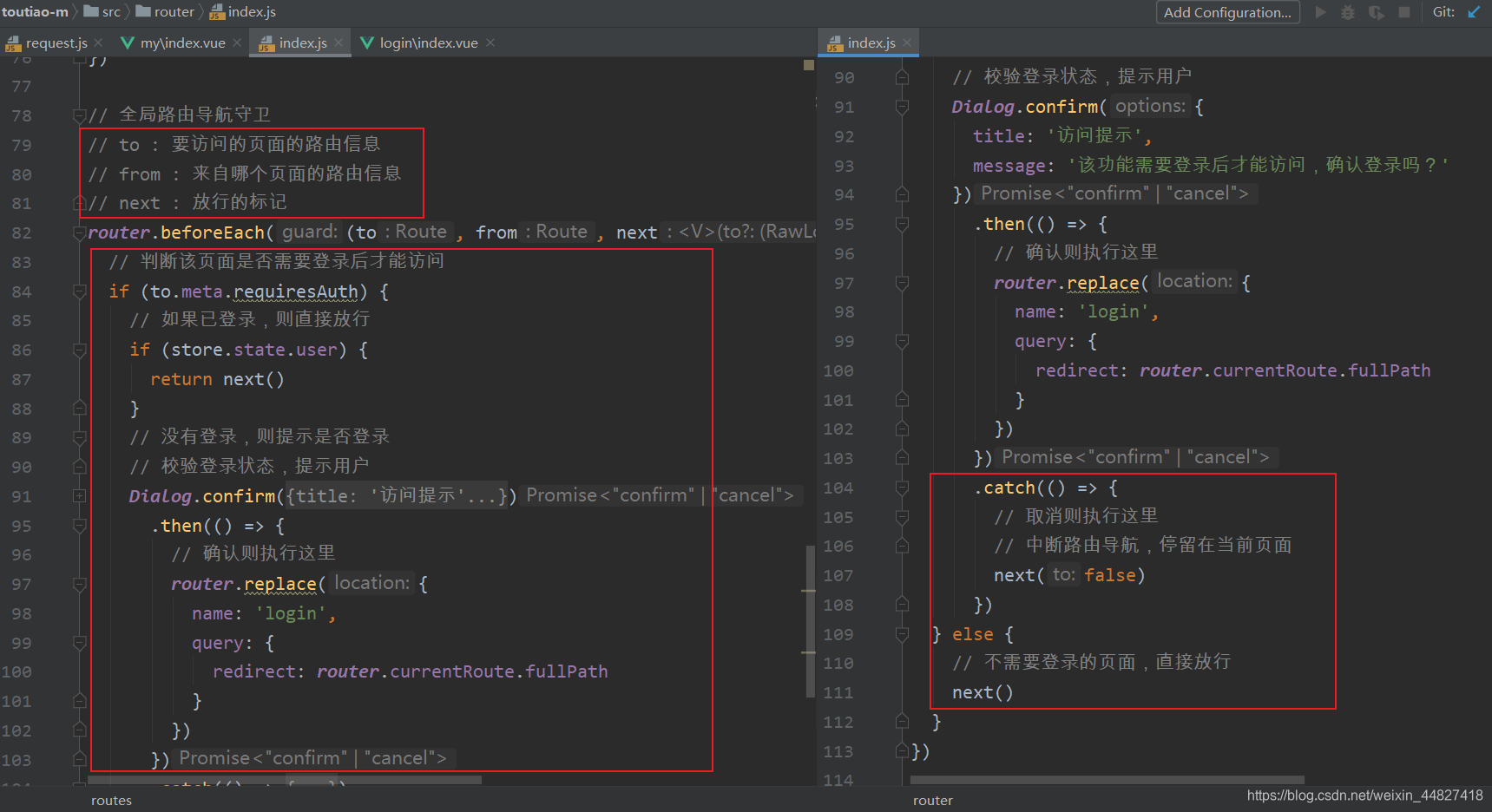1492x812 pixels.
Task: Click router breadcrumb below right editor
Action: click(x=932, y=800)
